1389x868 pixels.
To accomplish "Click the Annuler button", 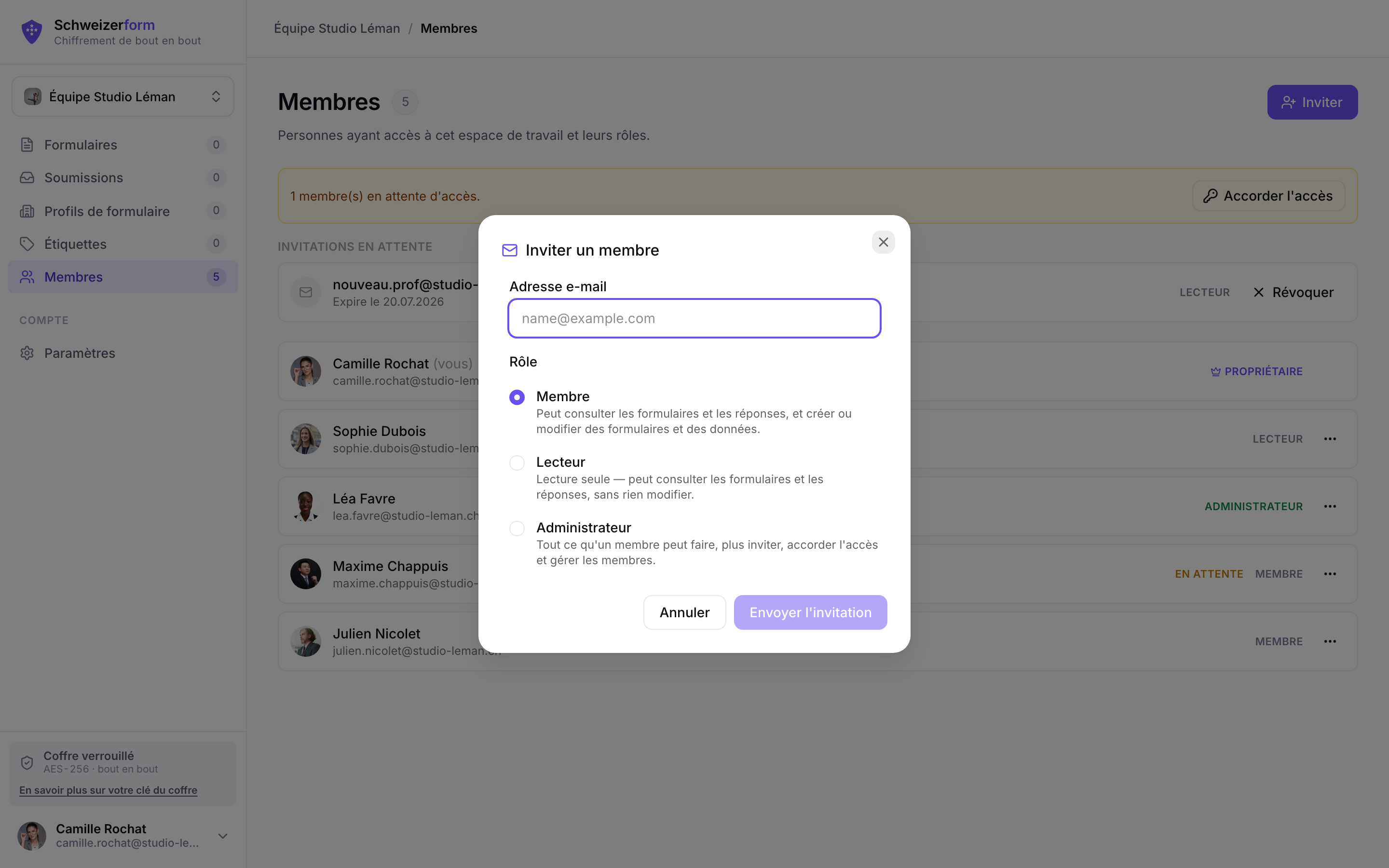I will click(x=684, y=612).
